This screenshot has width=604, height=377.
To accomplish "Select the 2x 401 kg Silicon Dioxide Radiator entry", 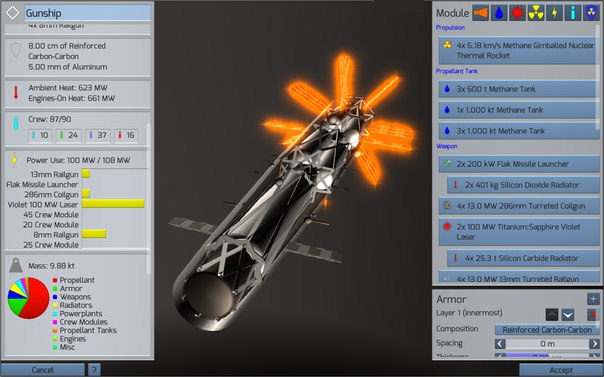I will [523, 185].
